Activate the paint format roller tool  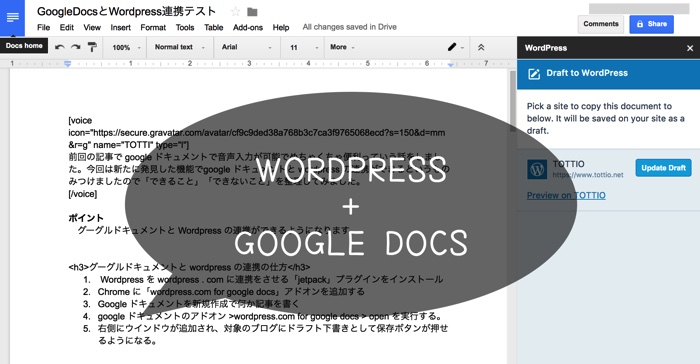pyautogui.click(x=92, y=47)
